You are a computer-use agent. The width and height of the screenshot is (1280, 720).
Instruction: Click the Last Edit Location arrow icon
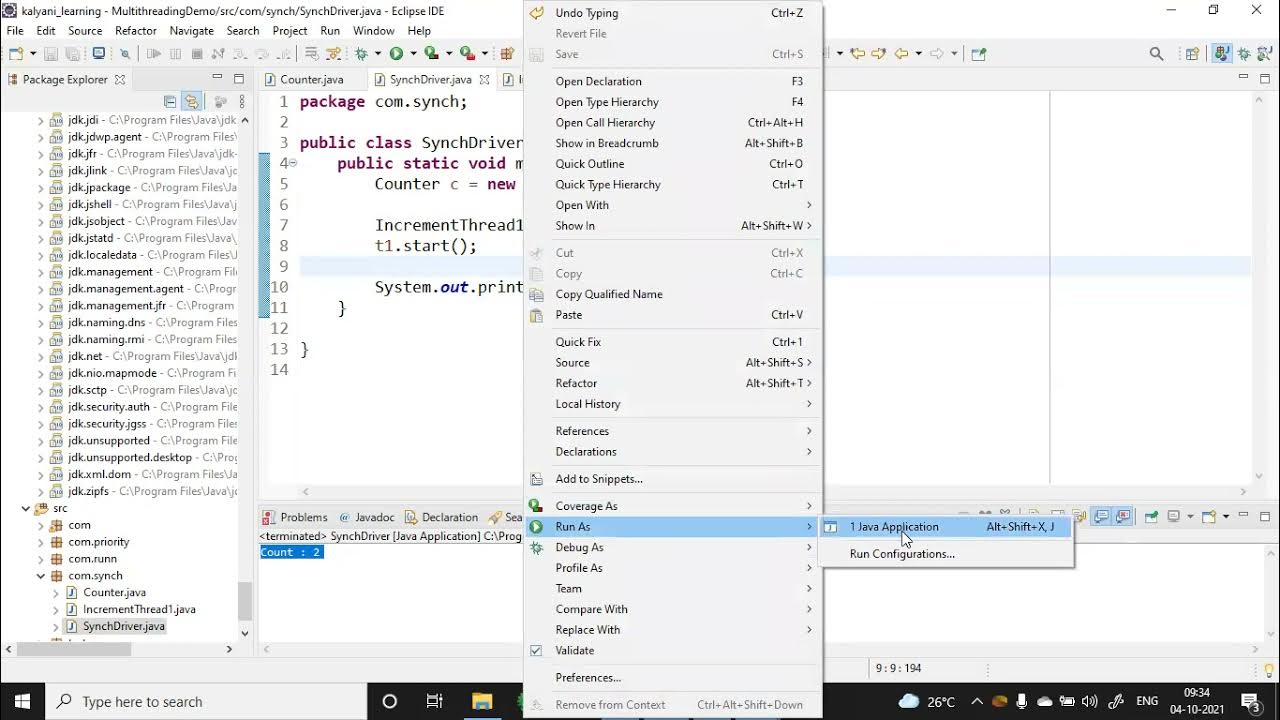coord(857,54)
